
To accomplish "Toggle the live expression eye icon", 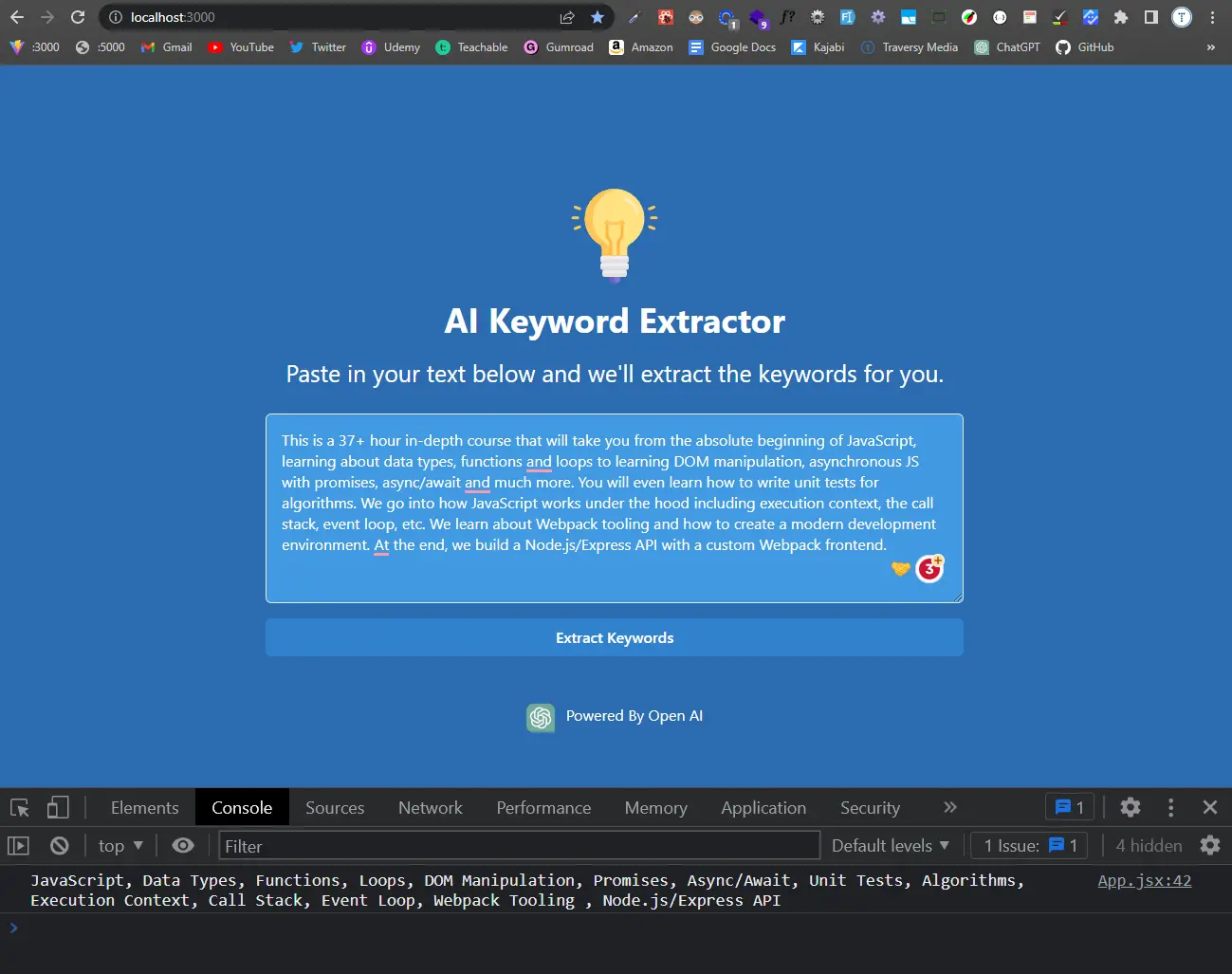I will coord(183,845).
